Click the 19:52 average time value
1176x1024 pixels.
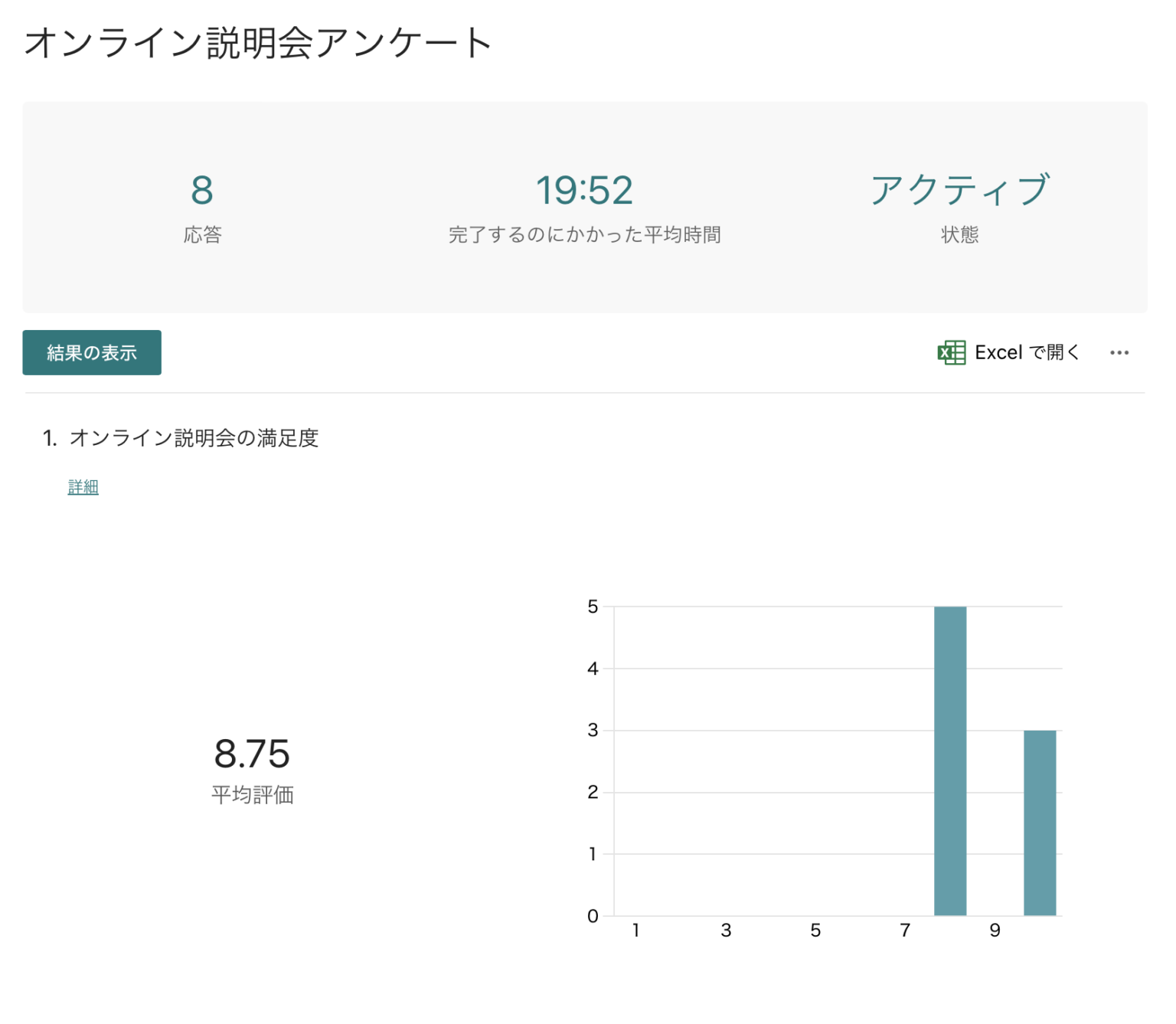pyautogui.click(x=584, y=190)
